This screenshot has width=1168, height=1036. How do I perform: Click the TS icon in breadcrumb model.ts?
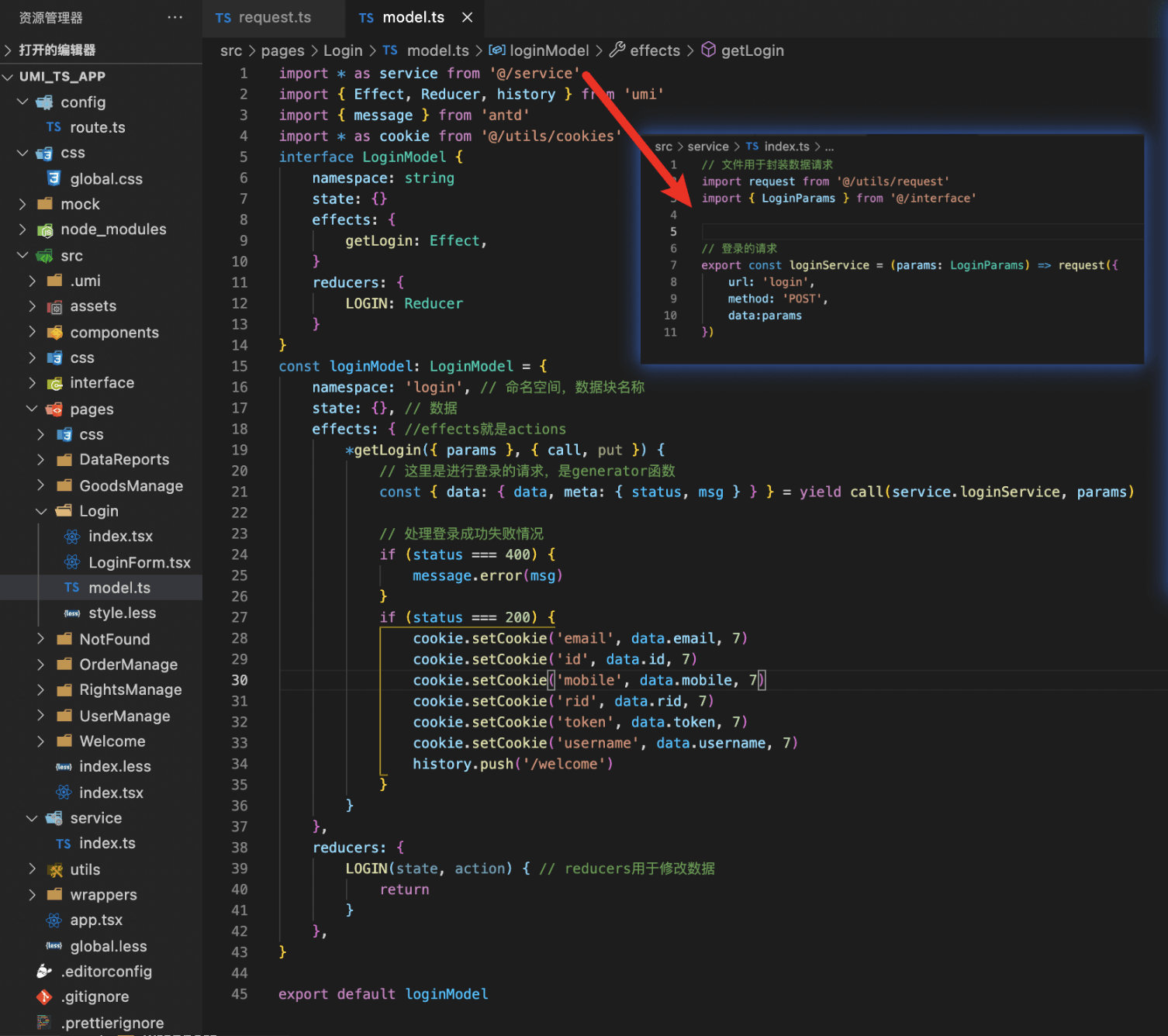coord(390,50)
